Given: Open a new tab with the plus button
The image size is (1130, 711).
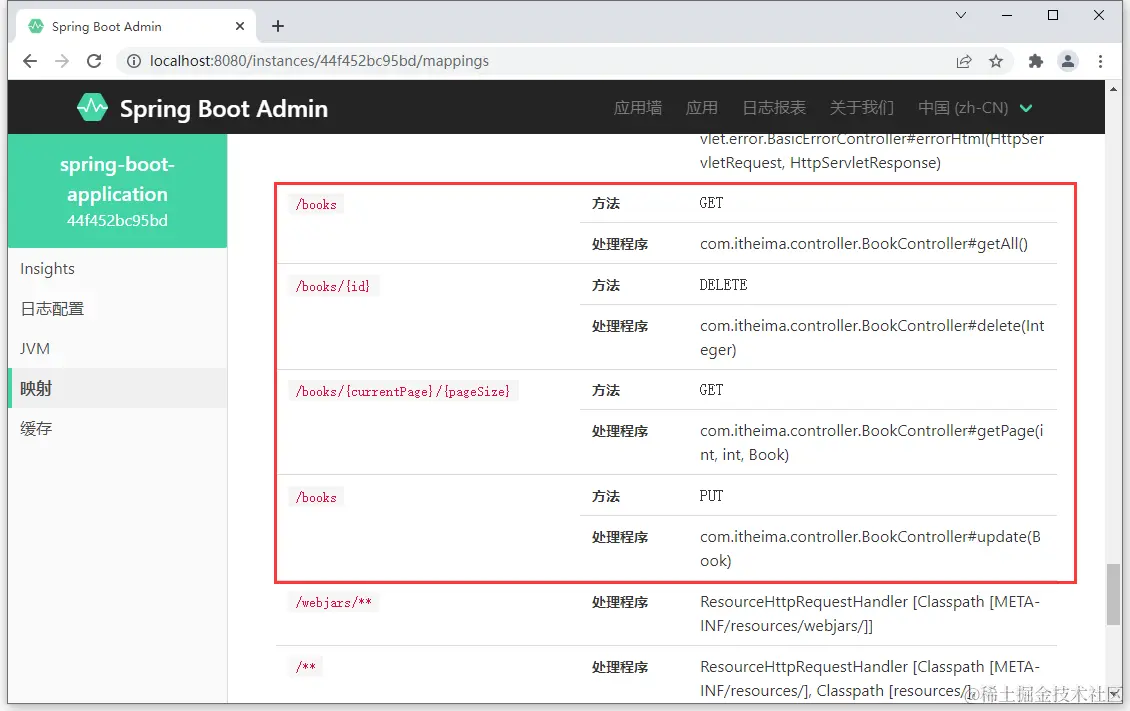Looking at the screenshot, I should pyautogui.click(x=277, y=27).
